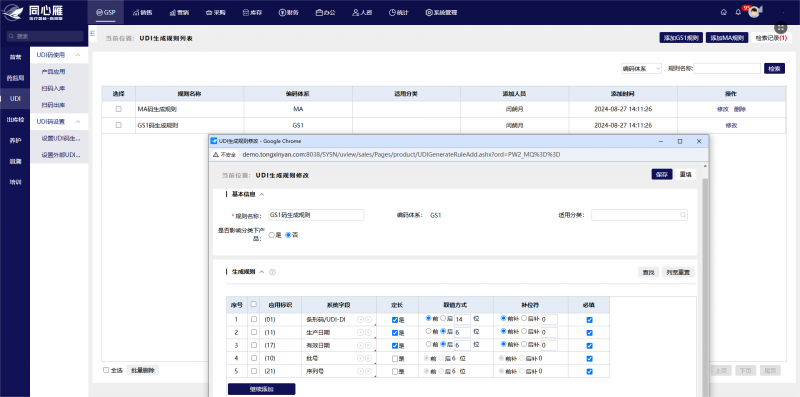Click 添加GS1规则 button
The width and height of the screenshot is (800, 397).
[x=681, y=38]
